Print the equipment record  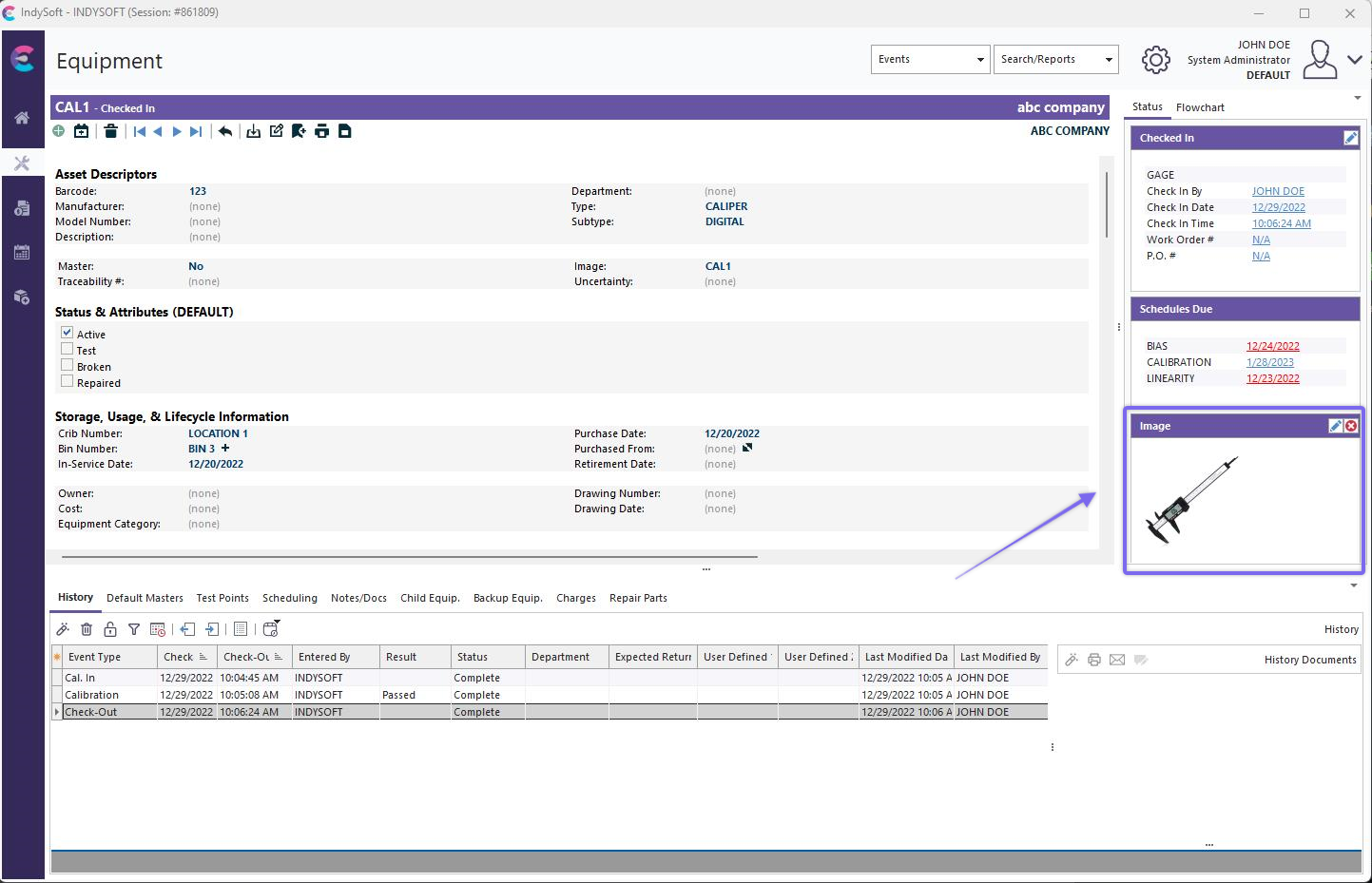(x=322, y=131)
